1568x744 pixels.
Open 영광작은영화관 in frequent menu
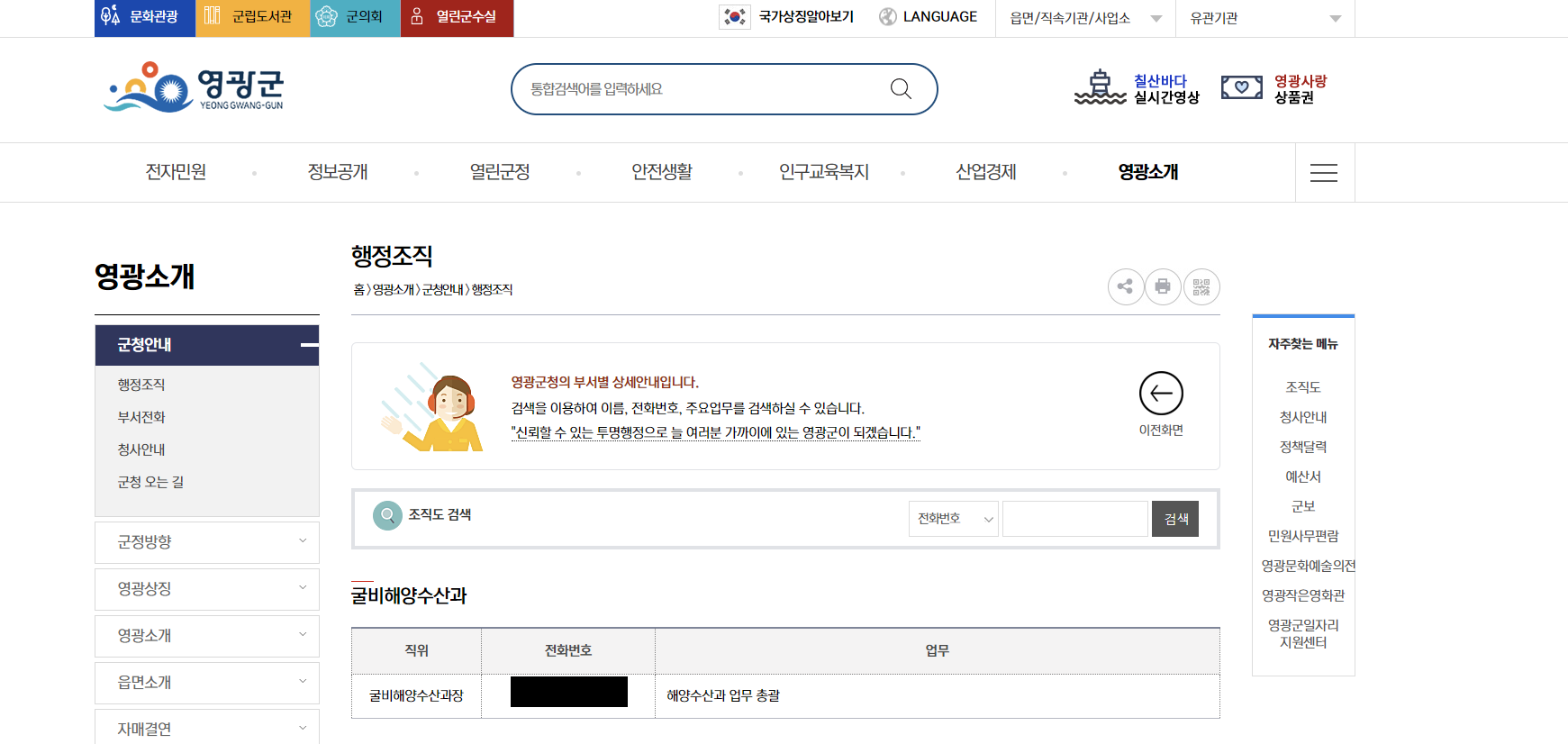pyautogui.click(x=1303, y=595)
